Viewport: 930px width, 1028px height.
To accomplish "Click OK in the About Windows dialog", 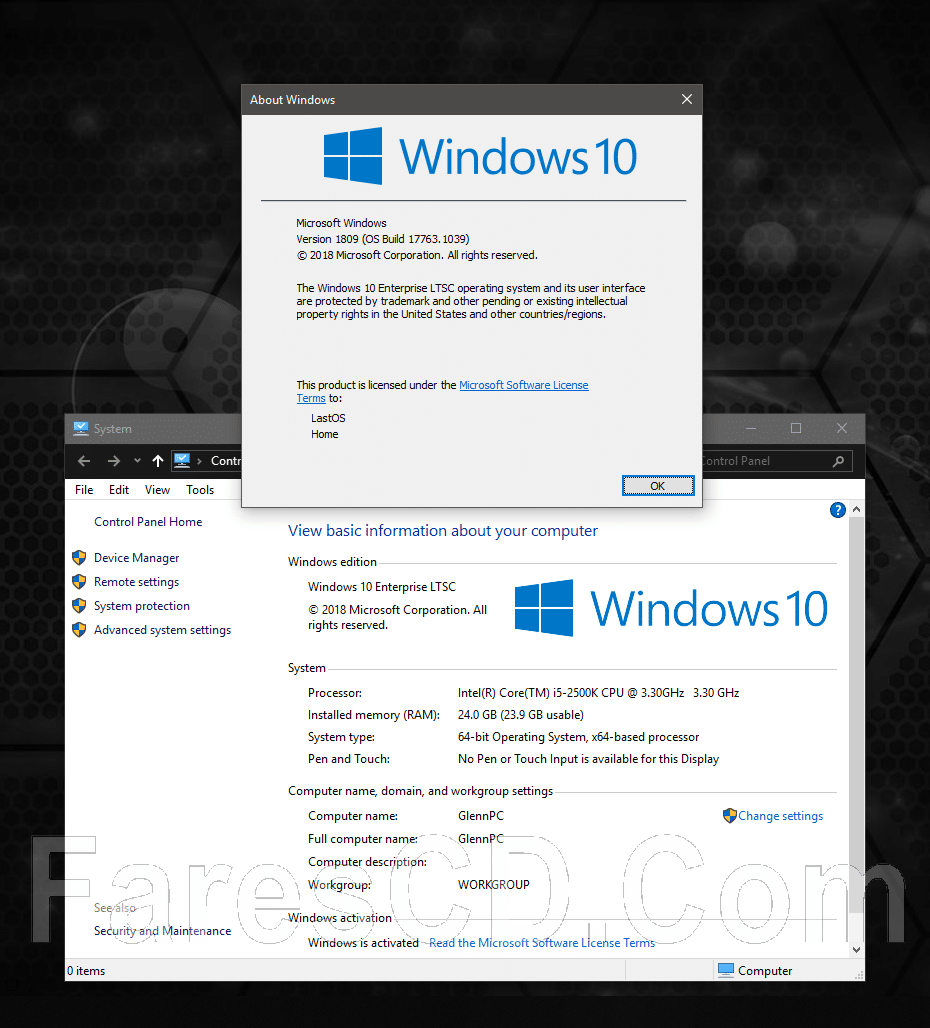I will tap(657, 486).
